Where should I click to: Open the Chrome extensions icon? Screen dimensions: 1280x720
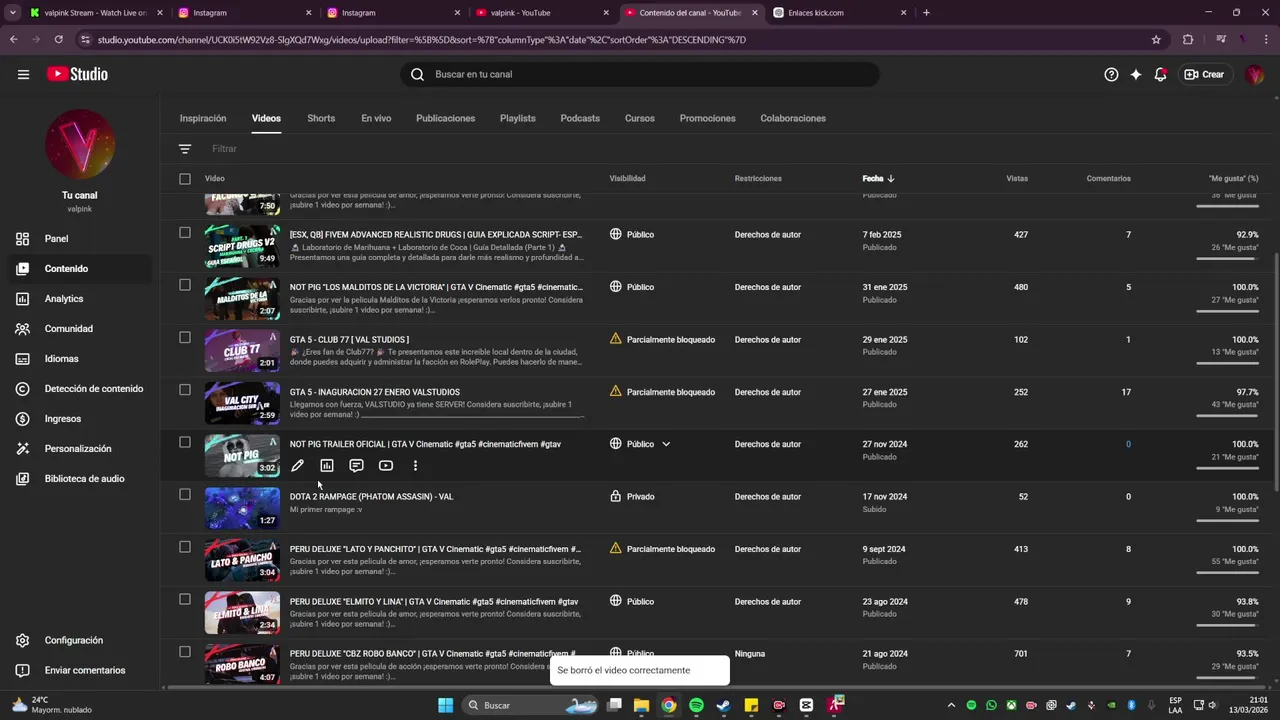1188,40
